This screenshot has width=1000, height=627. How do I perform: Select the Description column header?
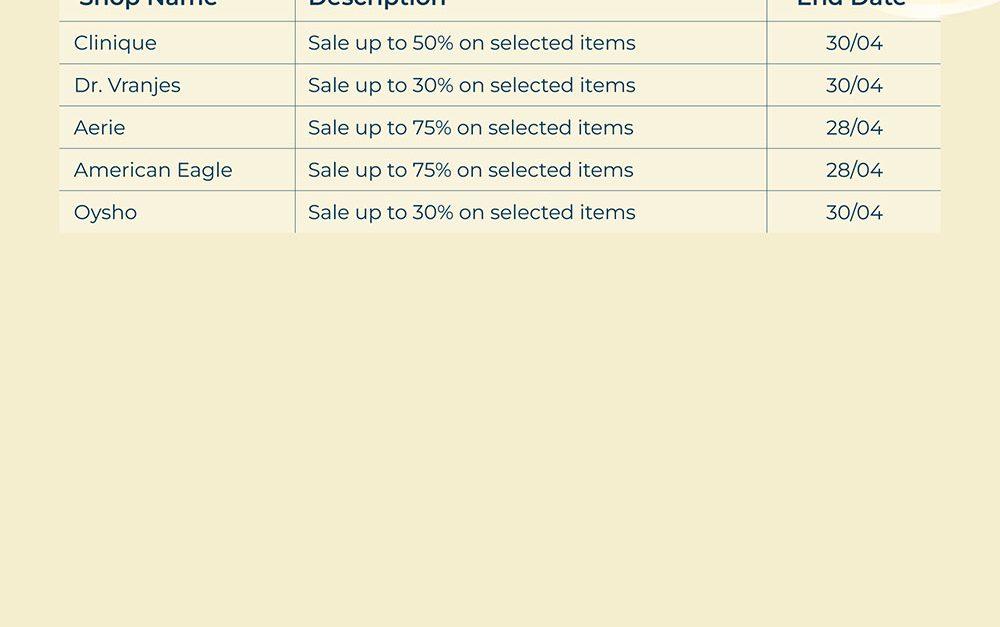[x=376, y=4]
